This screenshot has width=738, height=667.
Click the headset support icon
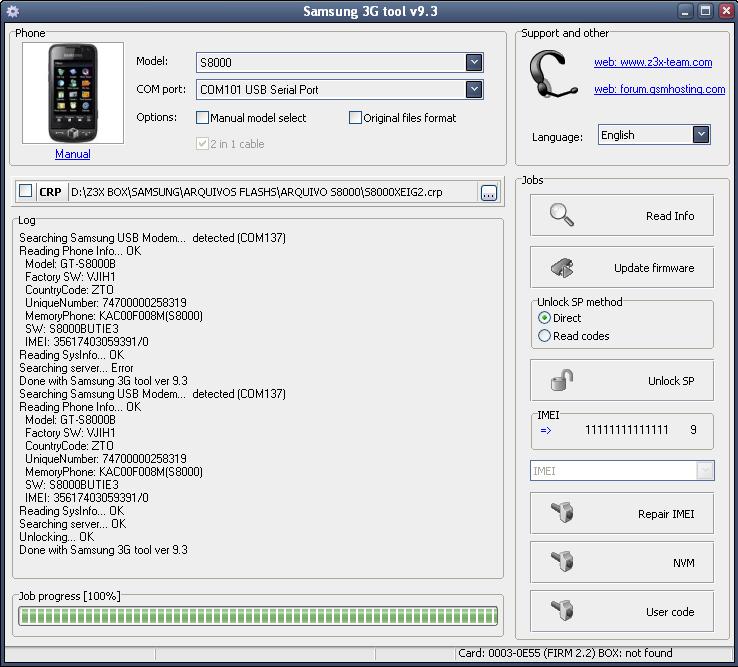[x=552, y=74]
